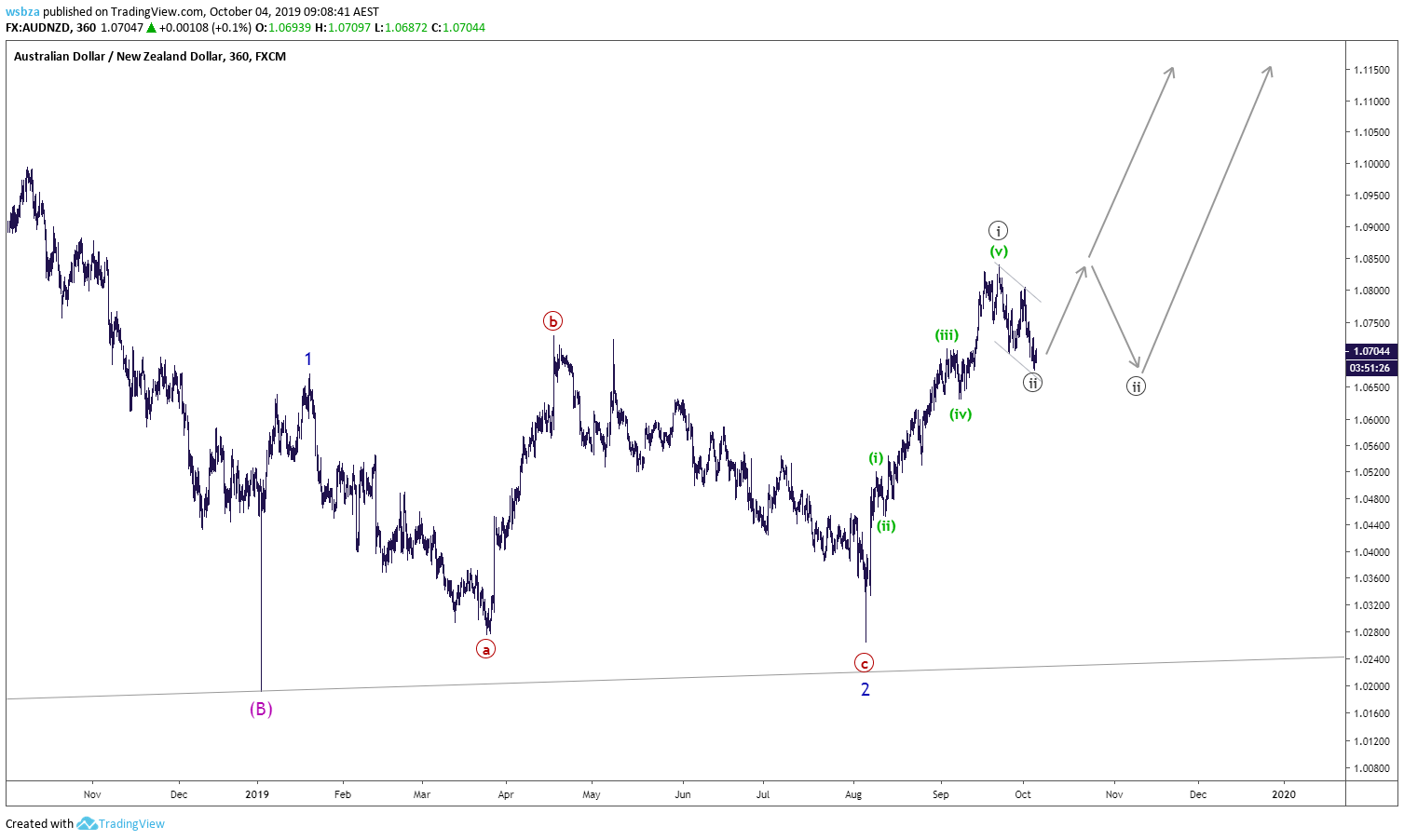Click the Dec label near 2020
Viewport: 1404px width, 840px height.
[1198, 794]
